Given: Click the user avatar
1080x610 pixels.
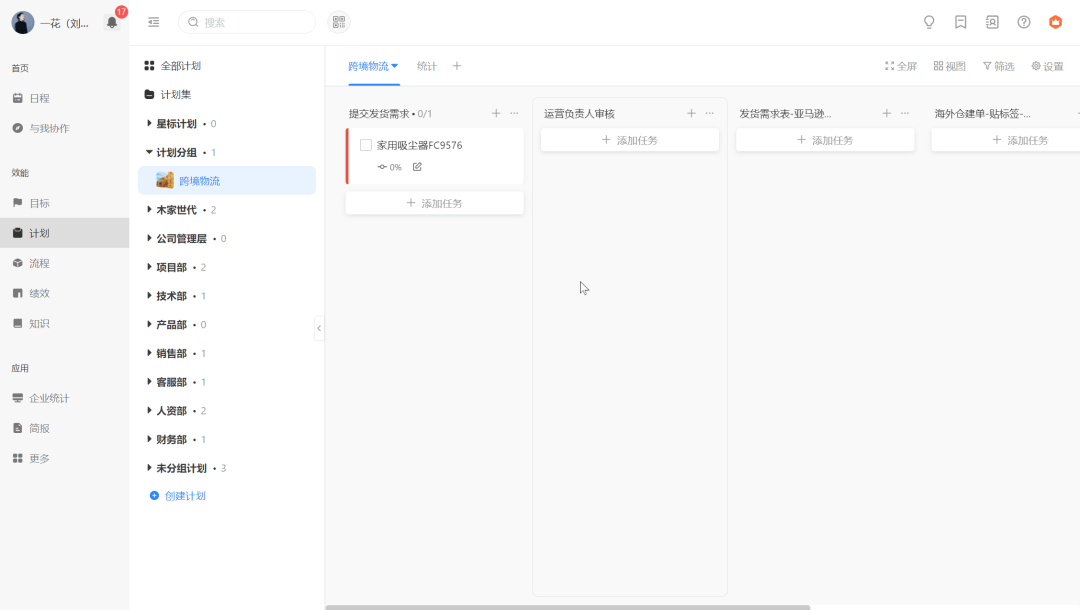Looking at the screenshot, I should click(x=23, y=23).
